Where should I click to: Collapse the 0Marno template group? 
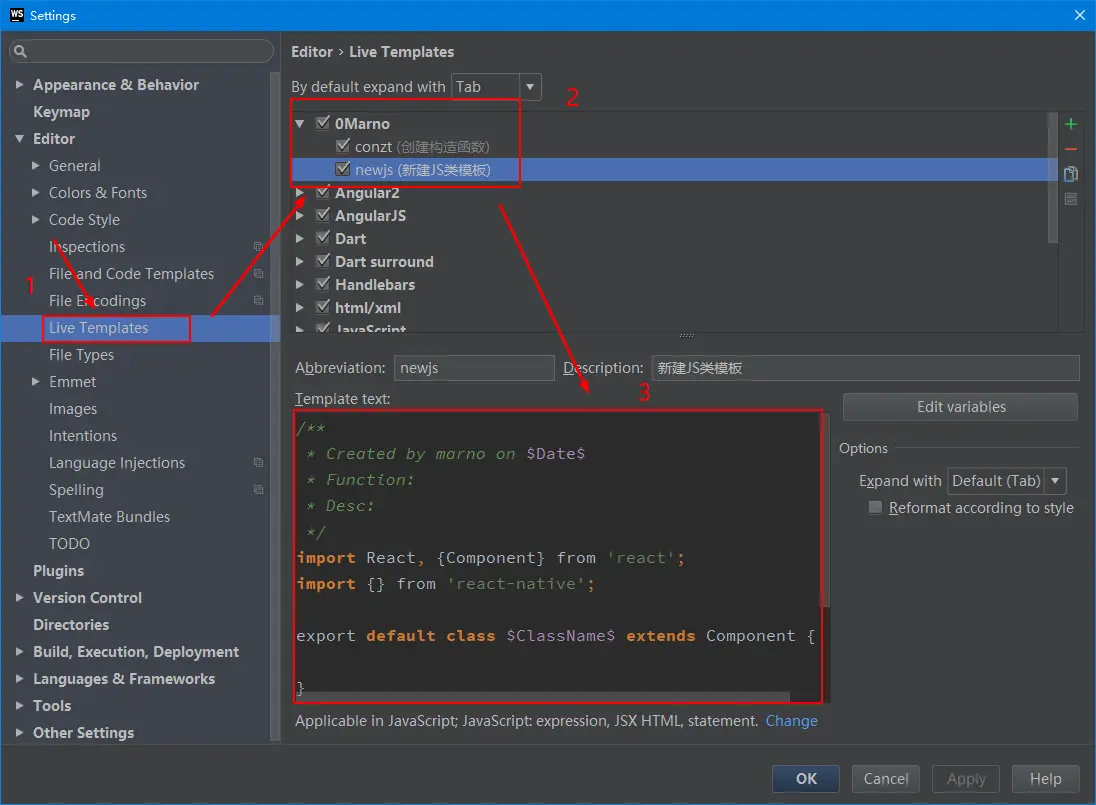[x=300, y=124]
